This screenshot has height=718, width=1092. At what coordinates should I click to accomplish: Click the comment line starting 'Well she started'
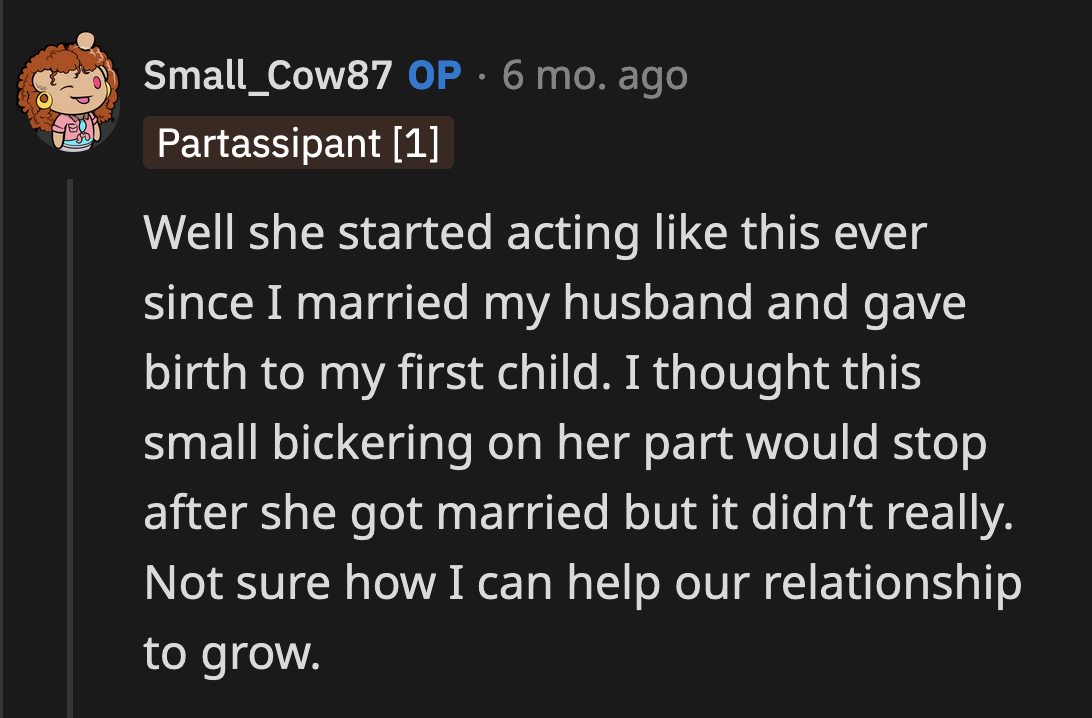pyautogui.click(x=535, y=234)
